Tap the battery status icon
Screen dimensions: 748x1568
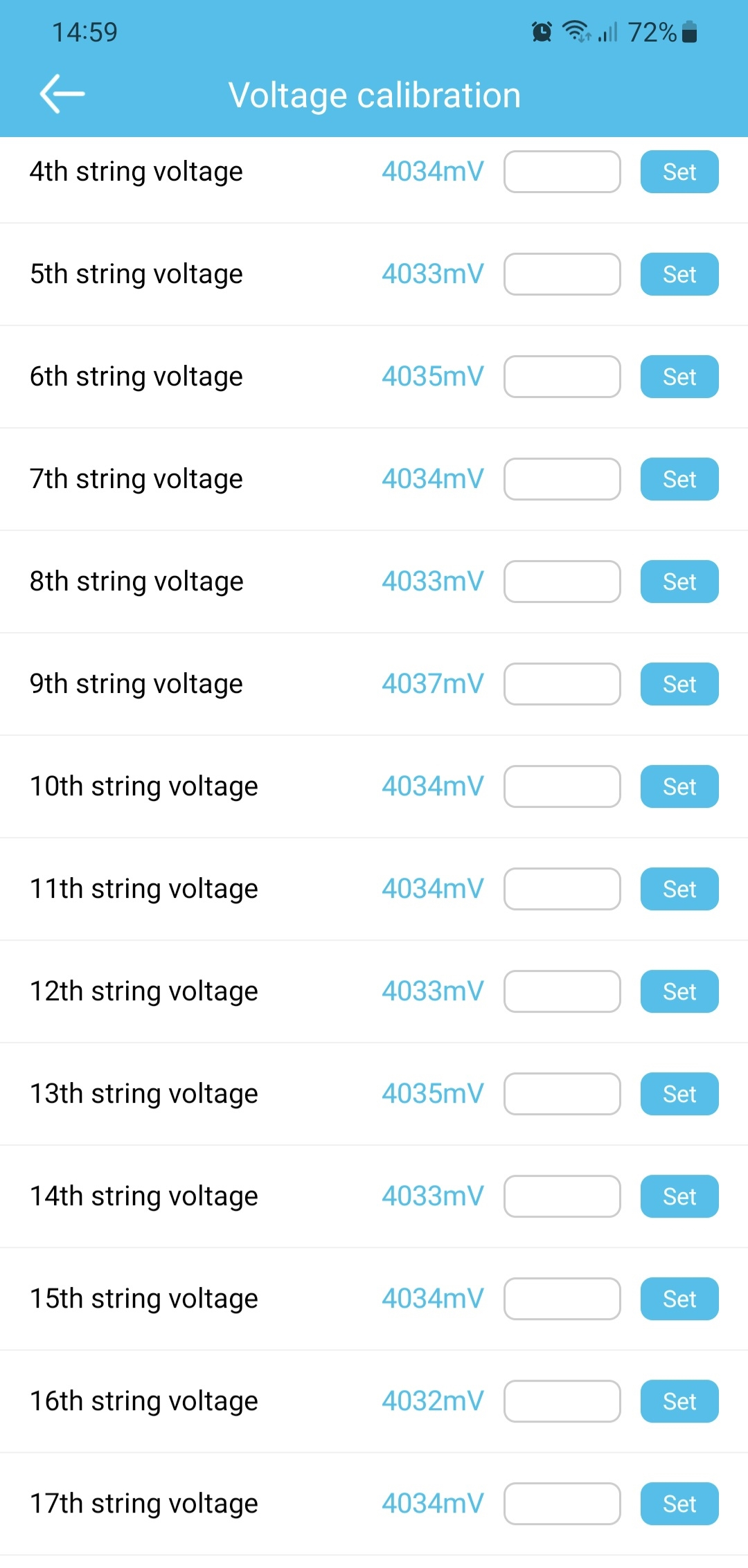click(689, 32)
